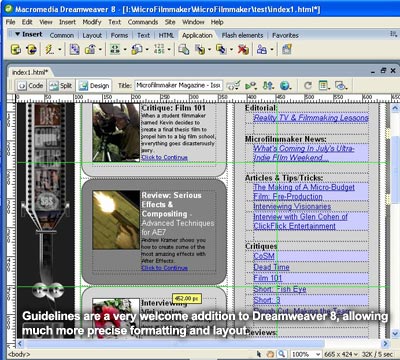Click Reality TV & Filmmaking Lessons link
The width and height of the screenshot is (400, 360).
coord(311,118)
